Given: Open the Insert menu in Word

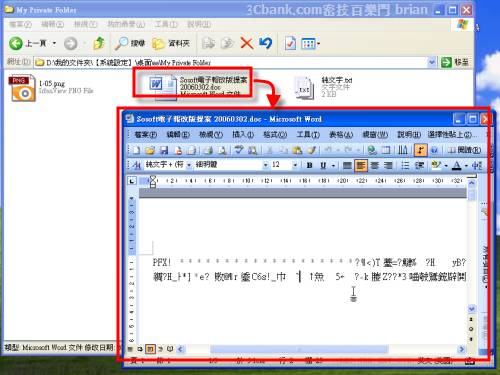Looking at the screenshot, I should (x=243, y=135).
